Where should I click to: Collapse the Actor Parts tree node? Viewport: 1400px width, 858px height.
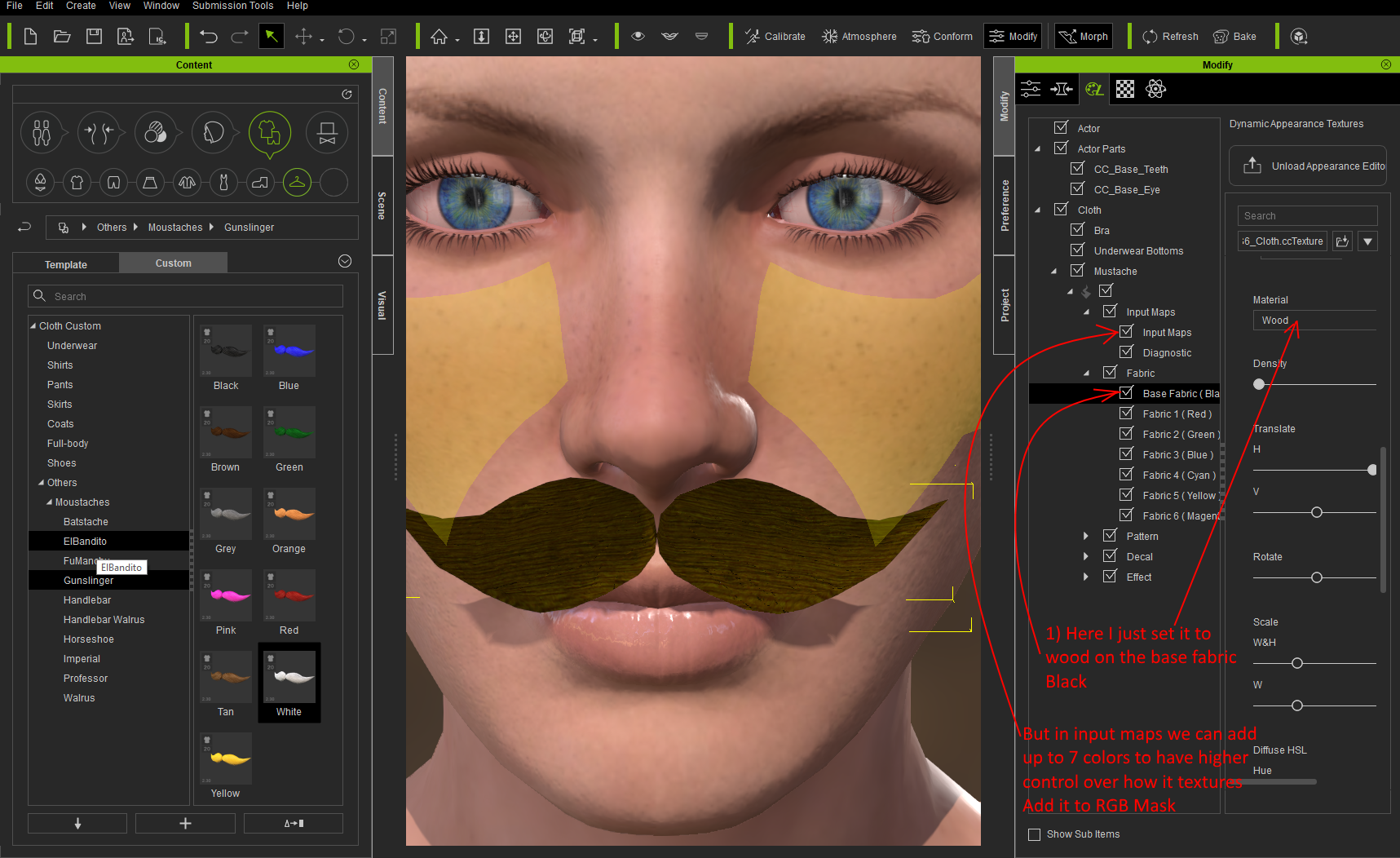pos(1038,148)
